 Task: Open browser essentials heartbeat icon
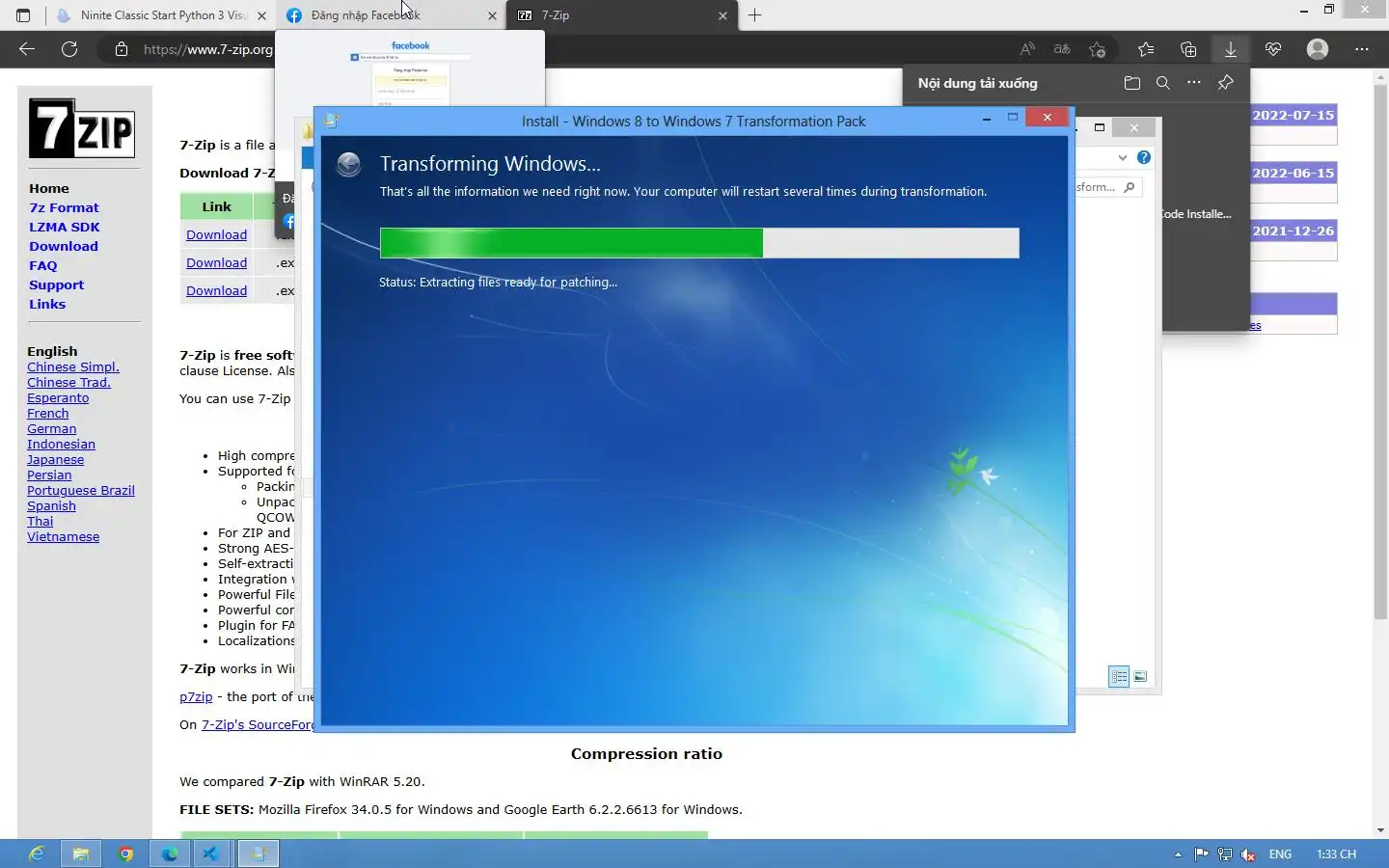[1273, 49]
